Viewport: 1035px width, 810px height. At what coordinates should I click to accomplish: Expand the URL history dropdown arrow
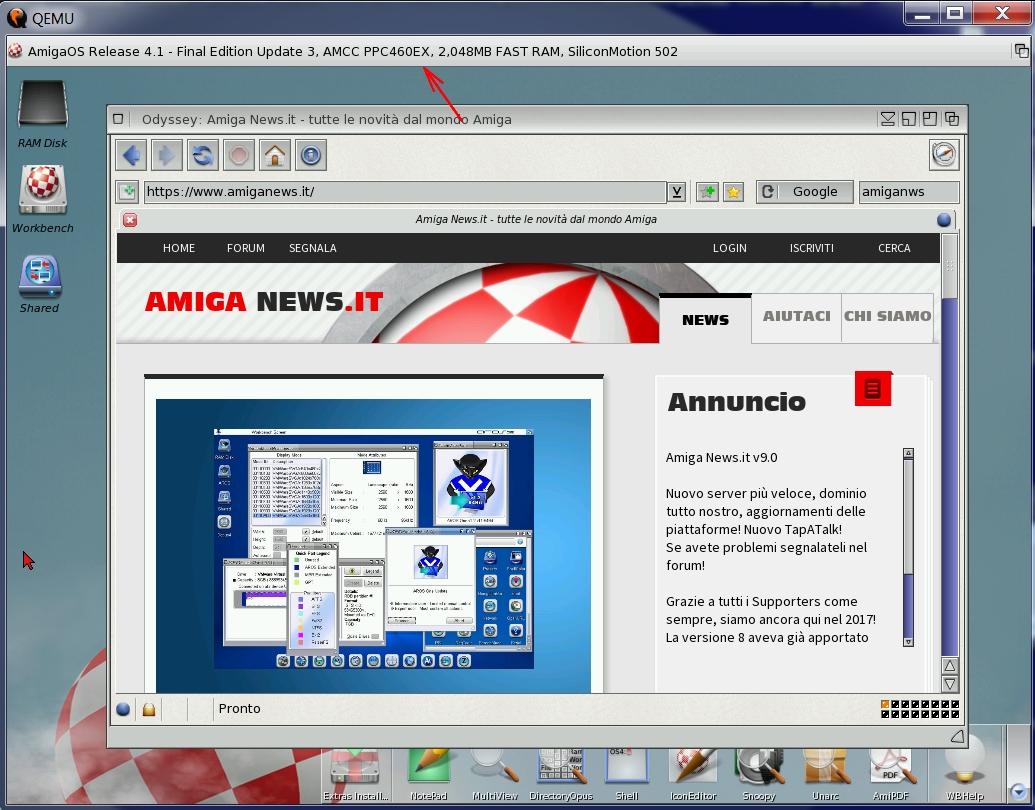(677, 192)
